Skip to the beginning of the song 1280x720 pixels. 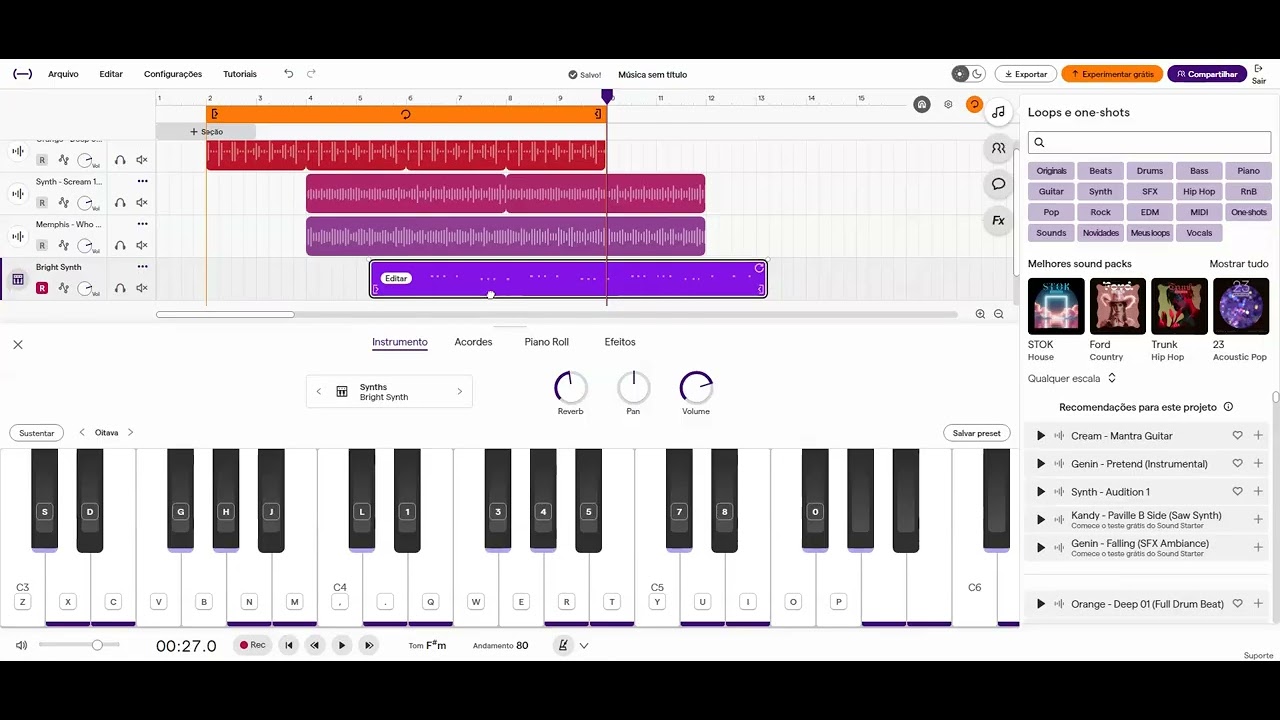[289, 645]
